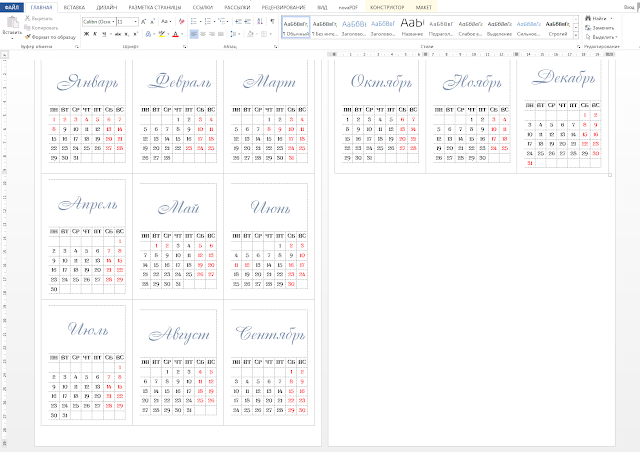Viewport: 640px width, 452px height.
Task: Click the Increase Indent icon
Action: [x=248, y=22]
